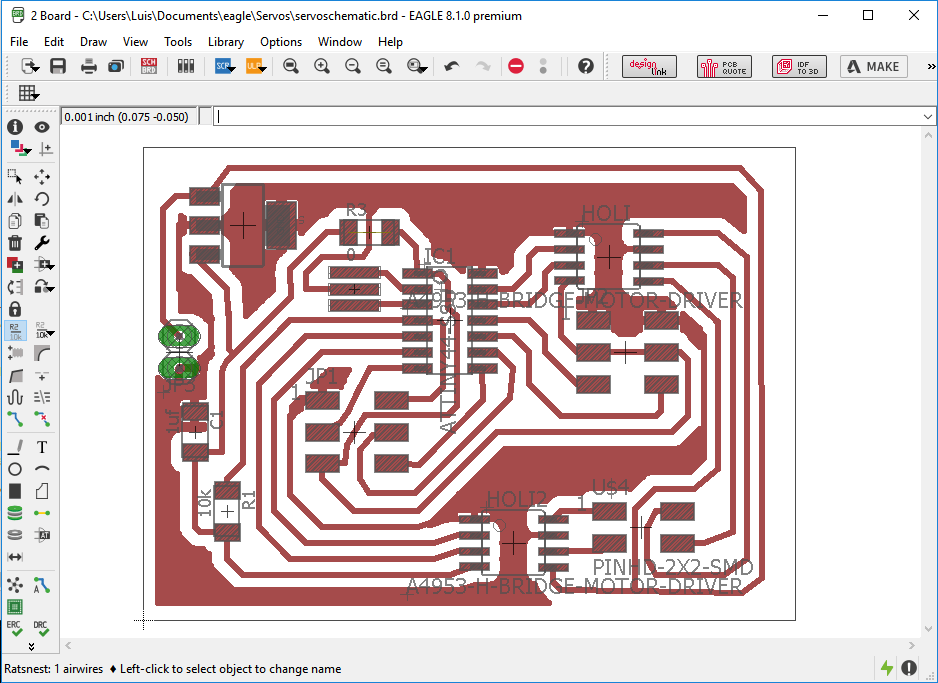The width and height of the screenshot is (938, 683).
Task: Click the IDF to 3D button
Action: [x=799, y=66]
